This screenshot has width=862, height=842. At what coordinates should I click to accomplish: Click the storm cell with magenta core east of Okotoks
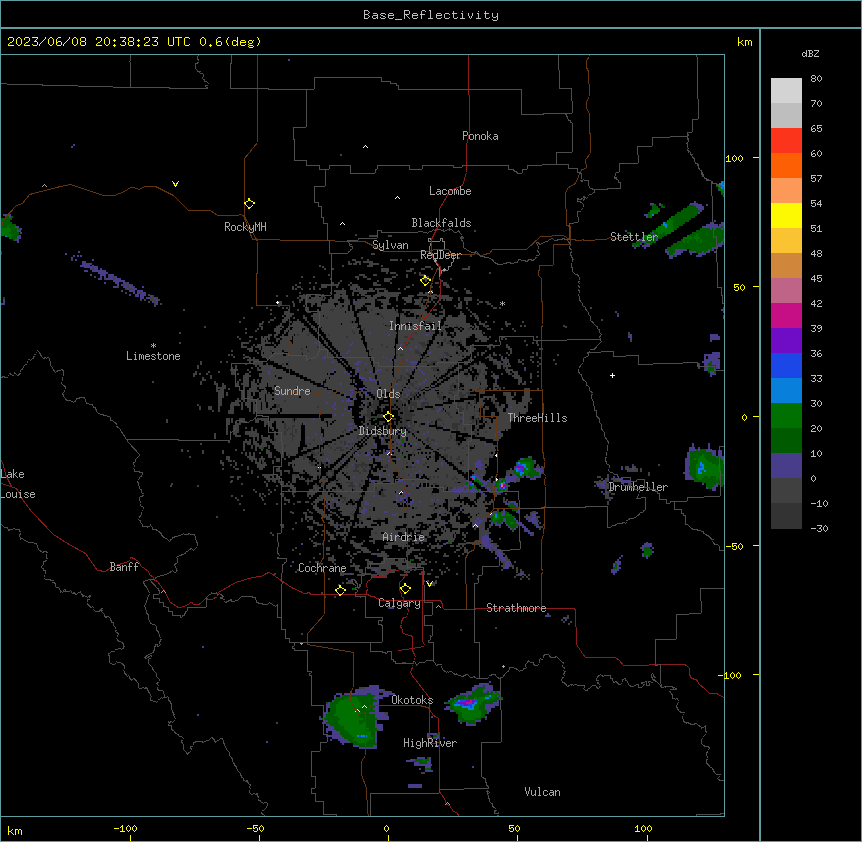[473, 703]
